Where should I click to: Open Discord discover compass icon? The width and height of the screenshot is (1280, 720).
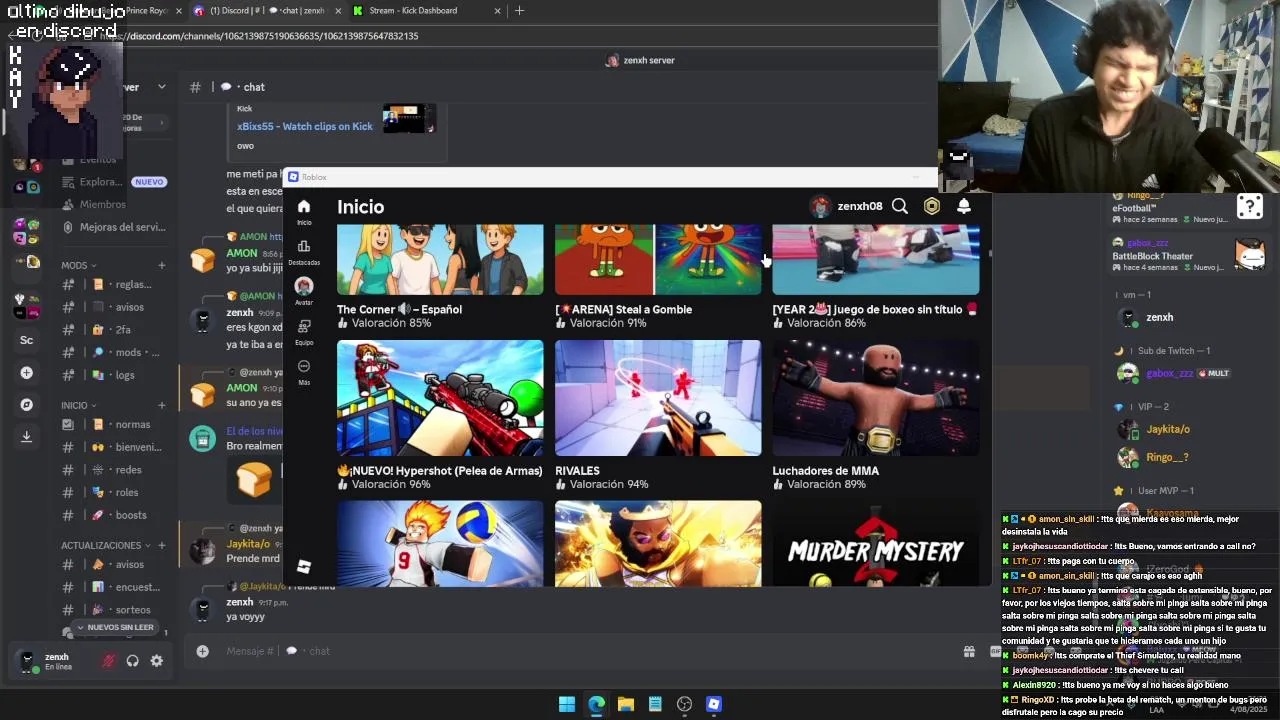27,405
